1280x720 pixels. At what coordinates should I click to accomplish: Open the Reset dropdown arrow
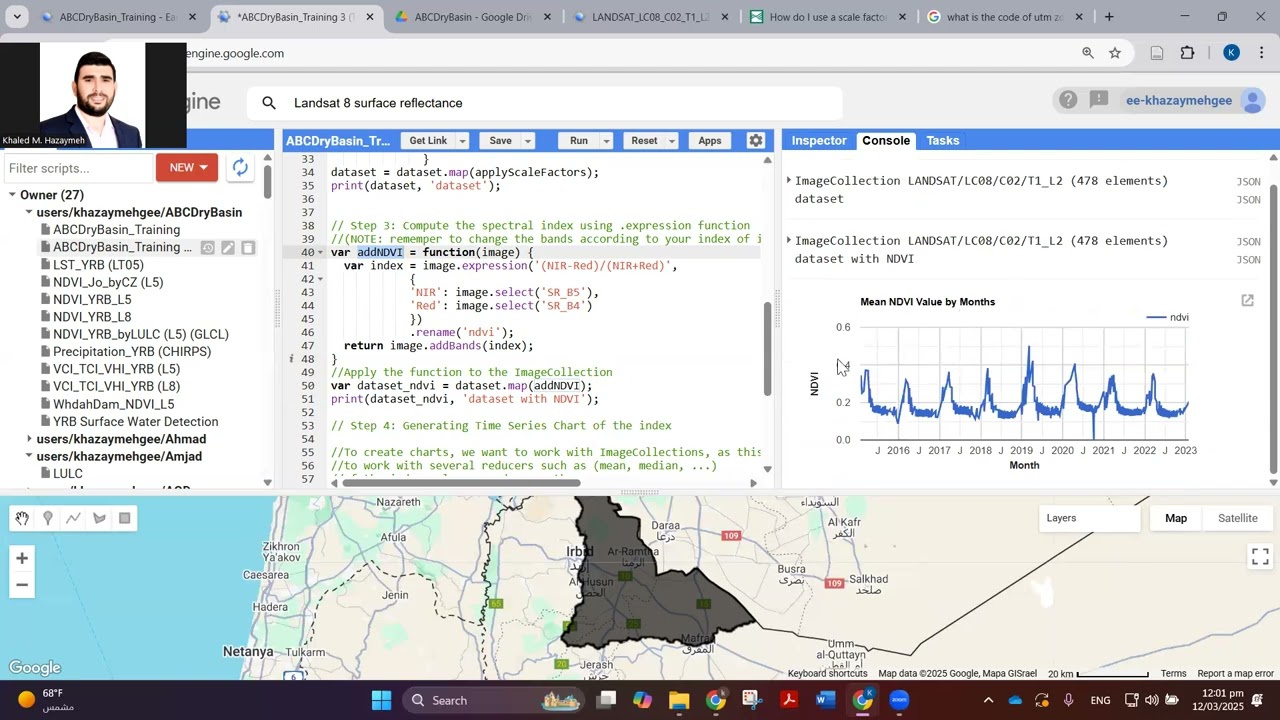[x=672, y=141]
